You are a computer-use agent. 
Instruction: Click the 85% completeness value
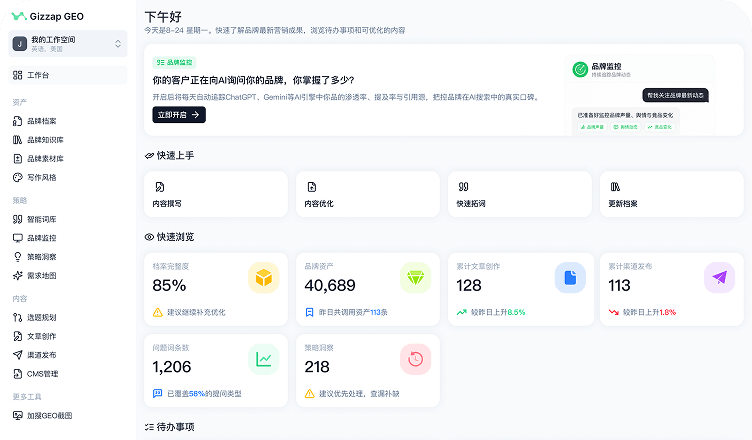169,285
